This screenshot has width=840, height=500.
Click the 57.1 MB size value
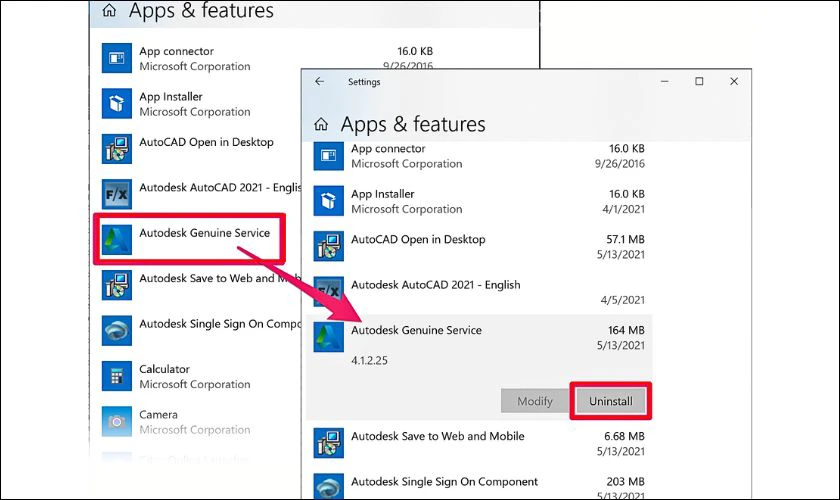pos(625,239)
